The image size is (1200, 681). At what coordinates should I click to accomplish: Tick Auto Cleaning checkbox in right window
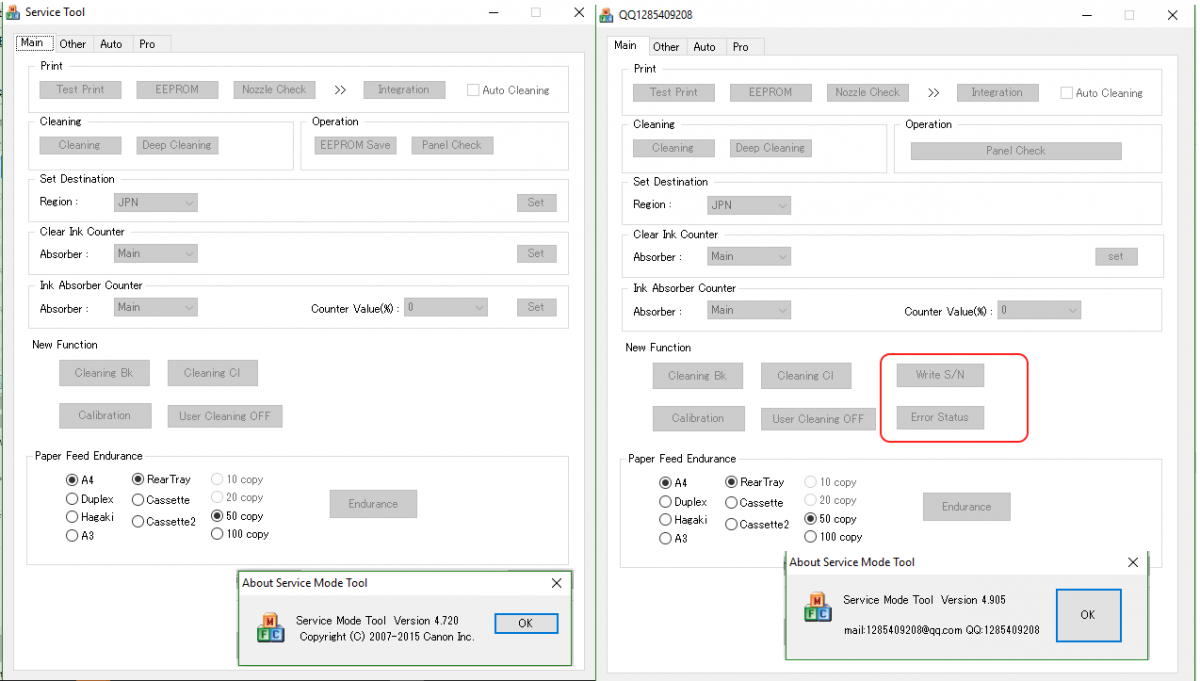point(1066,93)
